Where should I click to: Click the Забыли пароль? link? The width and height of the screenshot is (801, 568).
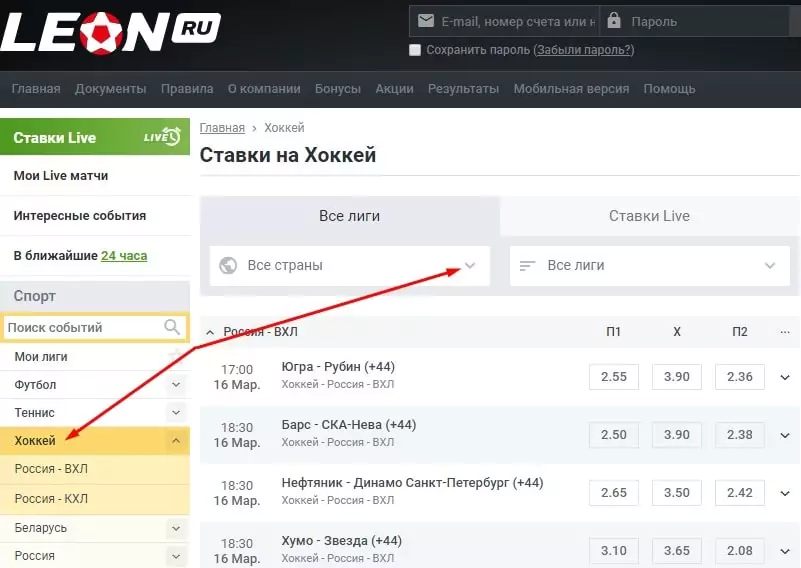click(584, 50)
